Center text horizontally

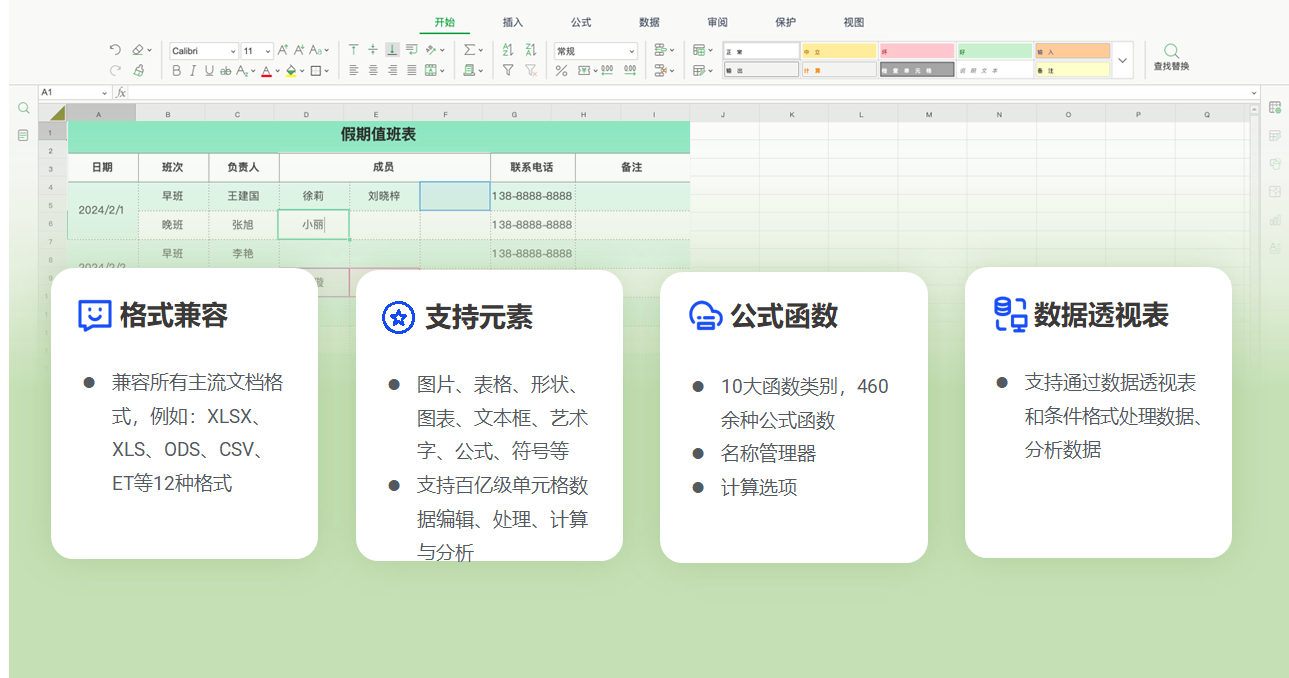pyautogui.click(x=373, y=70)
